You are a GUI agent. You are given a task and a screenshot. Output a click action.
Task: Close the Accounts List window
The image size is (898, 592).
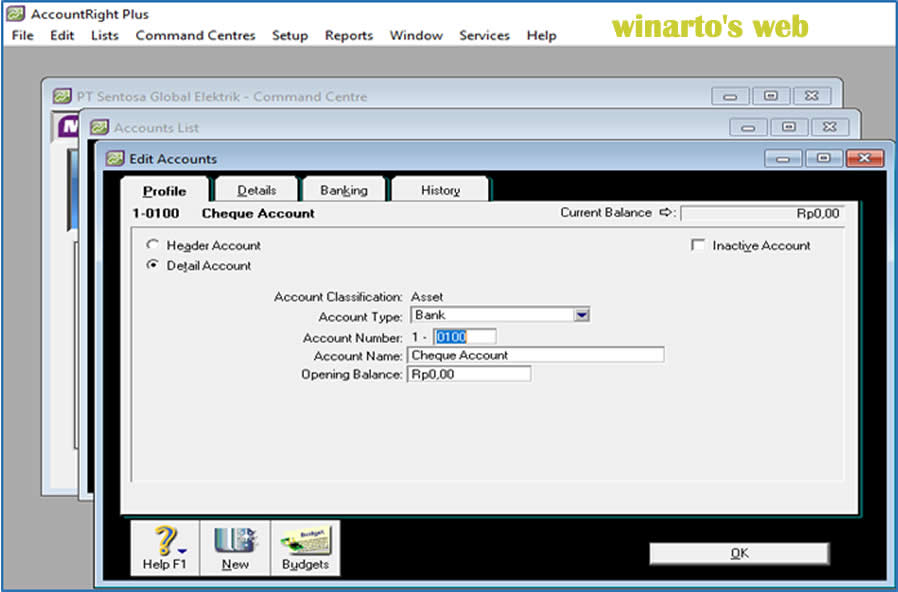tap(829, 127)
